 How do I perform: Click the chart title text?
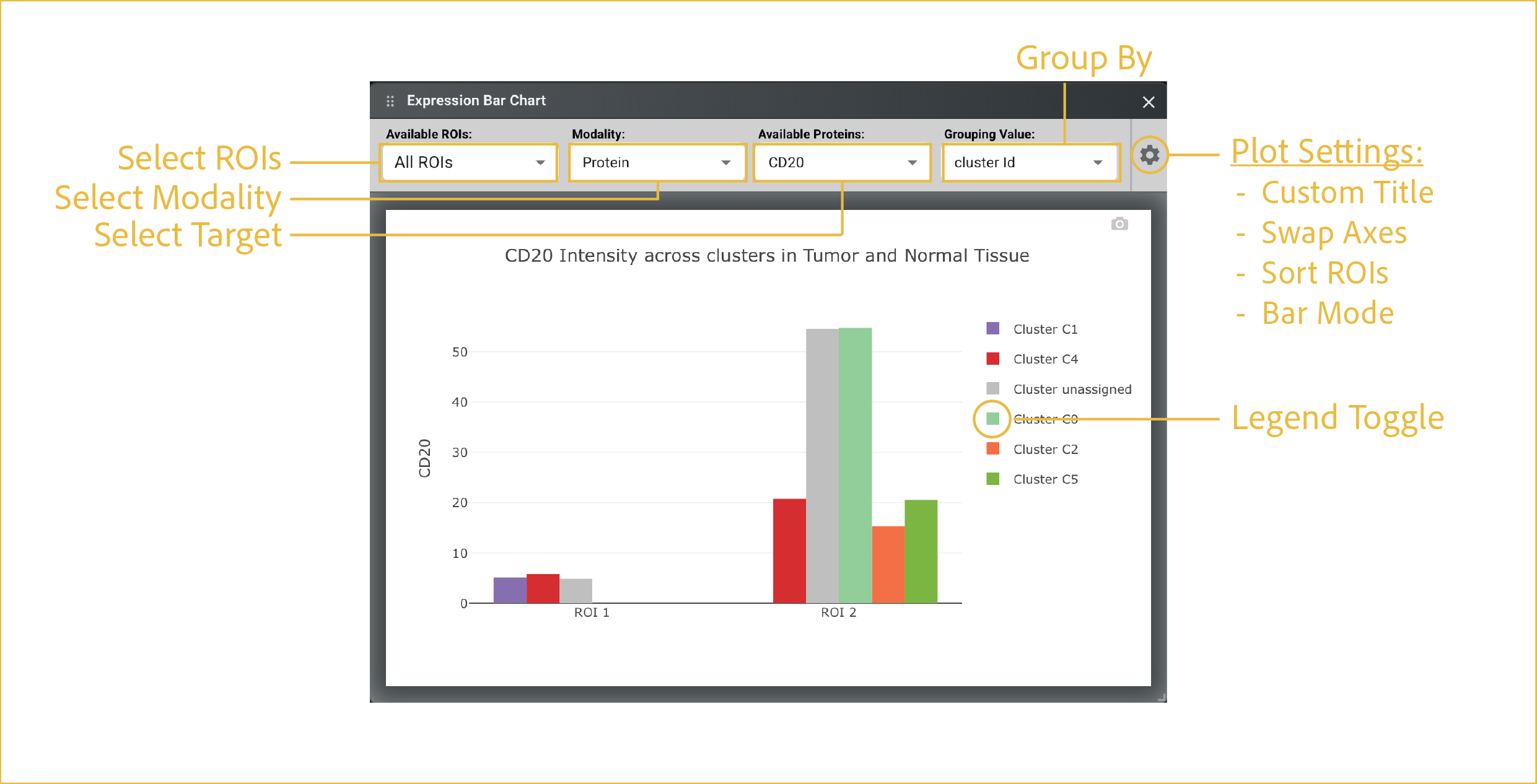767,256
